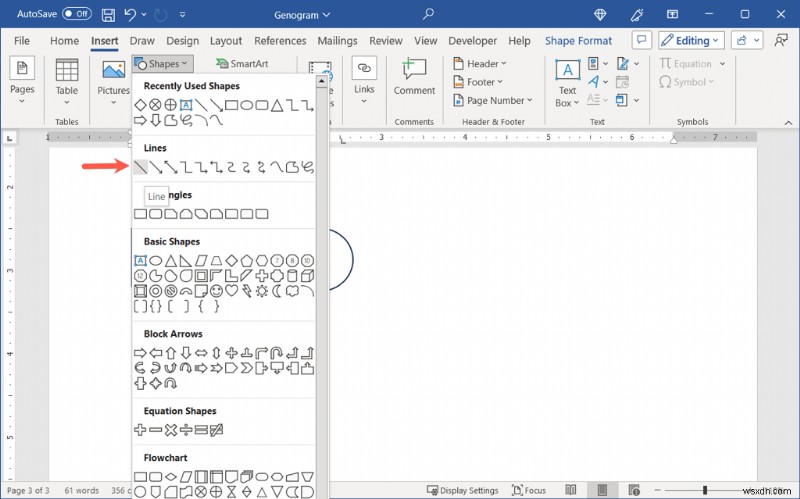Viewport: 800px width, 499px height.
Task: Select the triangle in Recently Used Shapes
Action: (x=277, y=105)
